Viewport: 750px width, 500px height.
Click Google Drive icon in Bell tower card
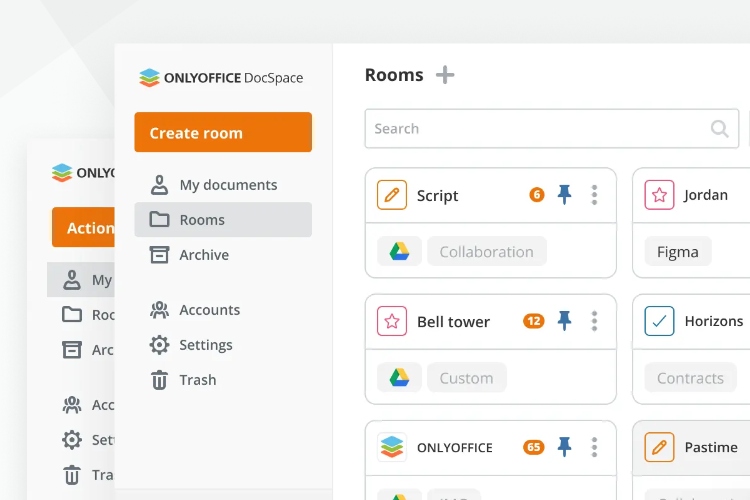pyautogui.click(x=399, y=378)
